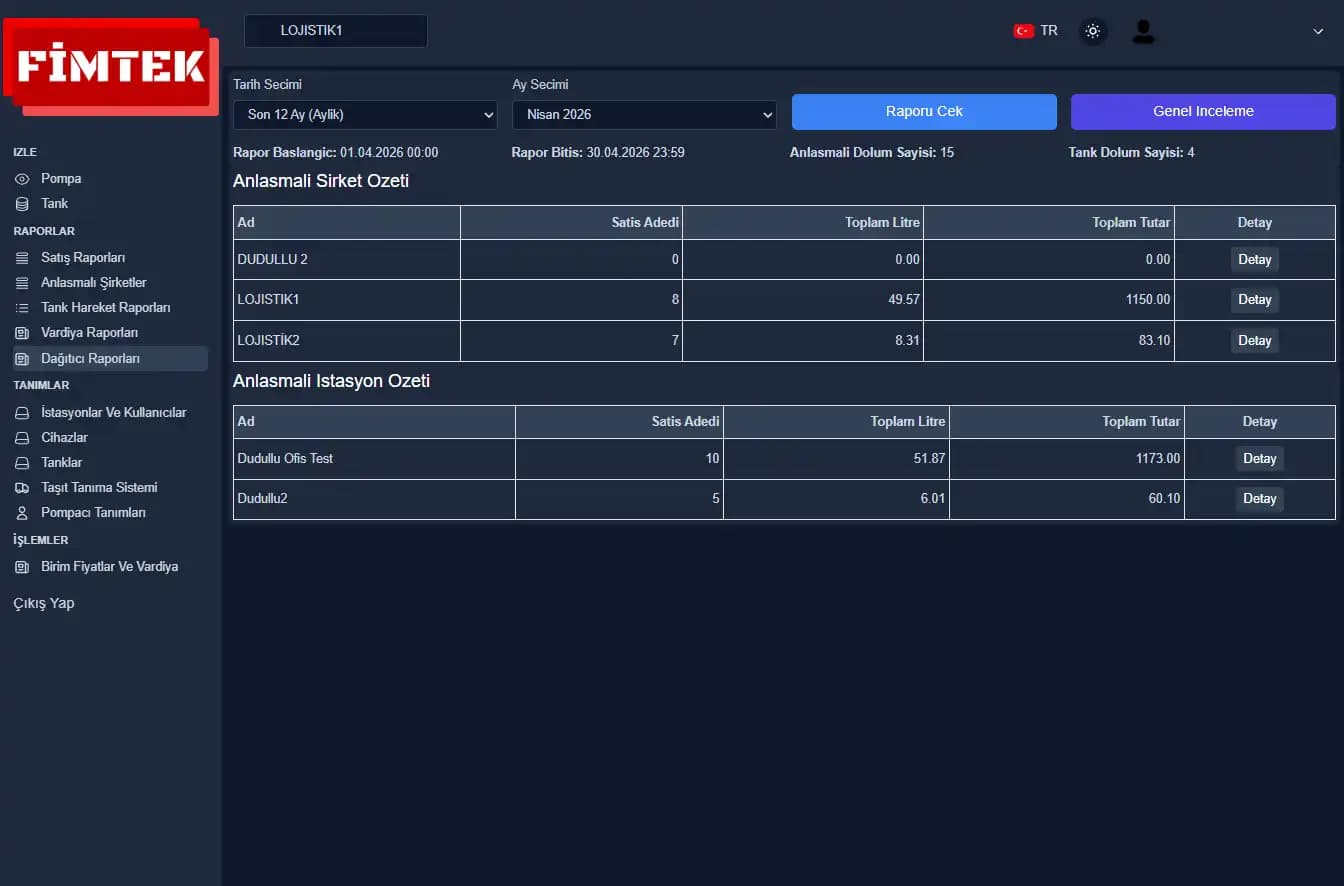1344x886 pixels.
Task: Click the Satış Raporları report icon
Action: tap(22, 257)
